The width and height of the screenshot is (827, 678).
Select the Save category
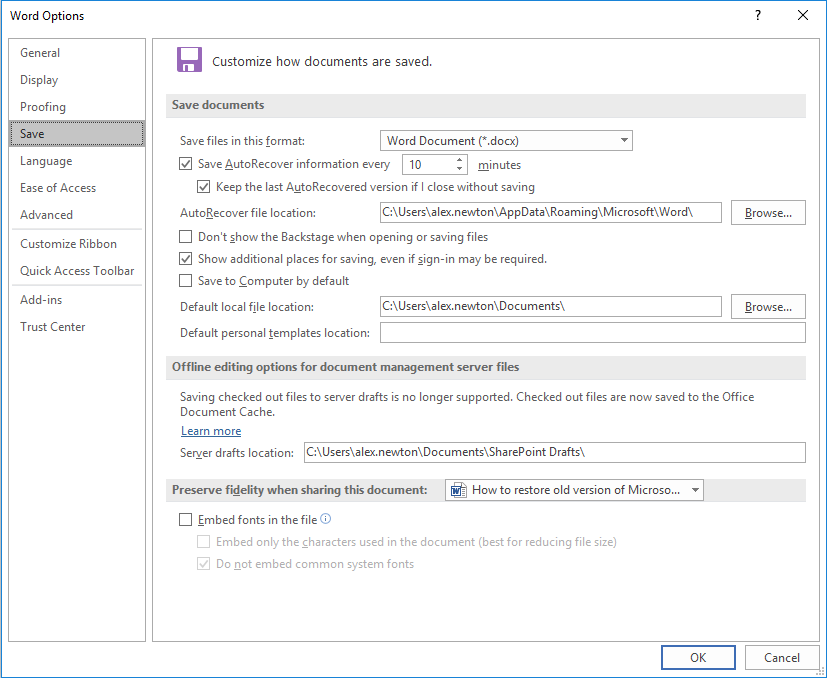77,133
